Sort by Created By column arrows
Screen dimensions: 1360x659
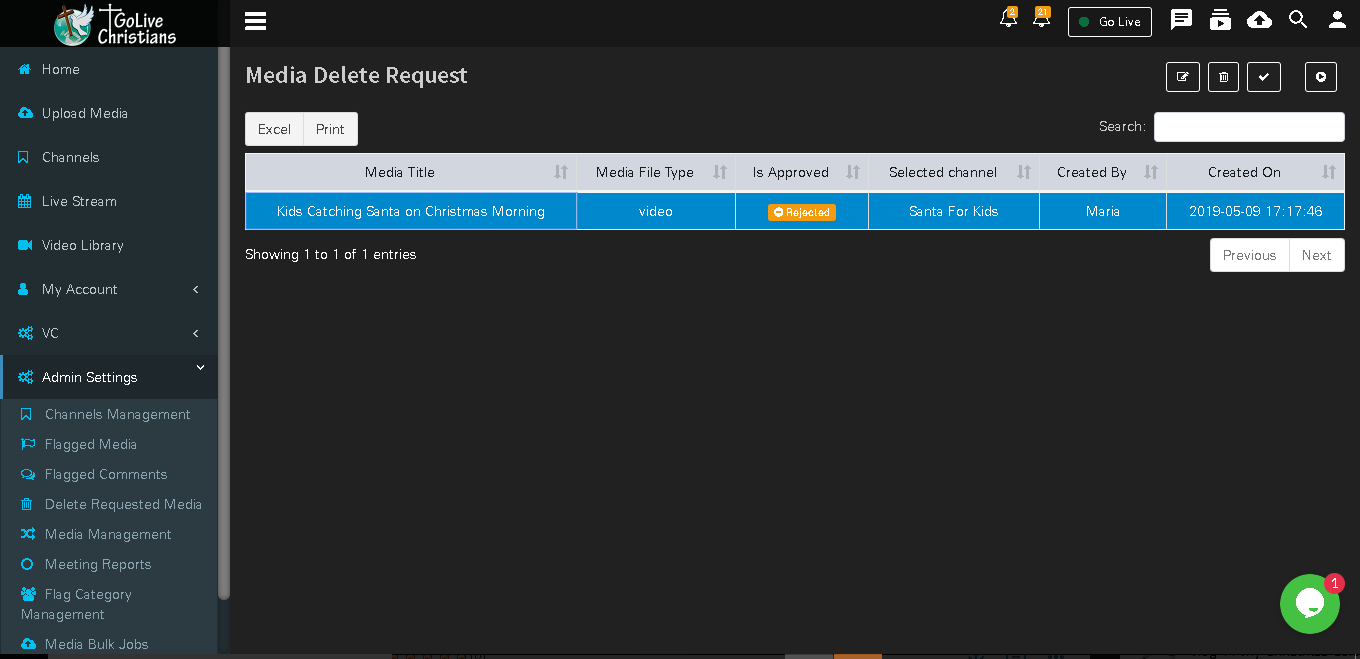(x=1151, y=172)
